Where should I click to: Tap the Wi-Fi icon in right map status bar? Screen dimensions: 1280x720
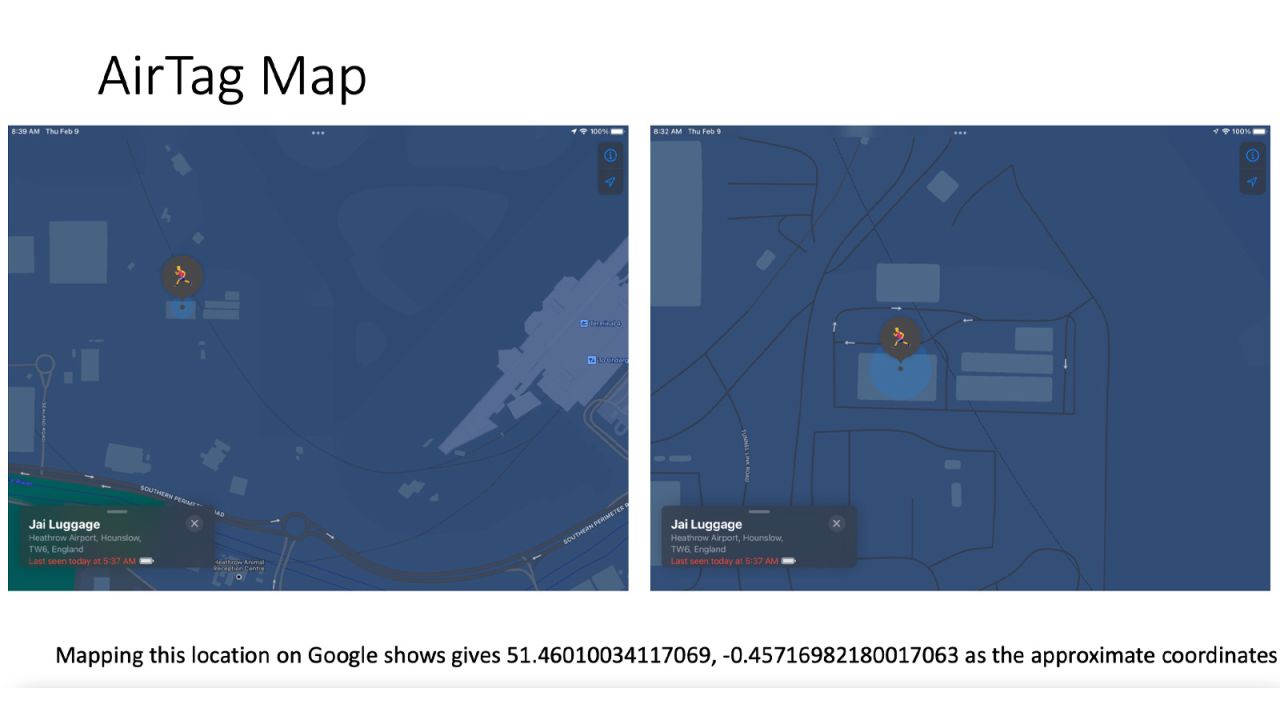[x=1226, y=131]
